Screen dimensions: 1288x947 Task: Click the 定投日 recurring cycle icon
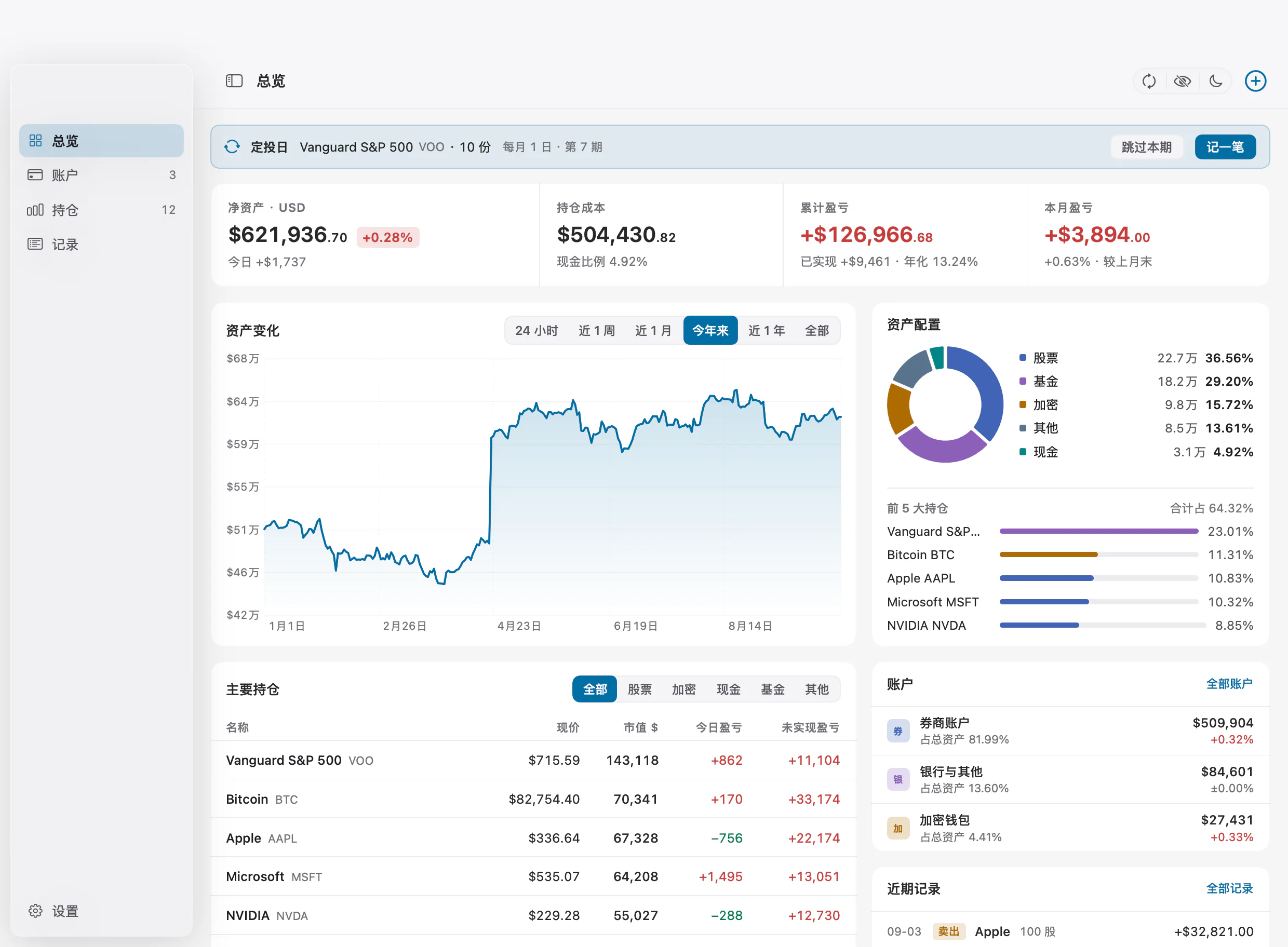(232, 147)
